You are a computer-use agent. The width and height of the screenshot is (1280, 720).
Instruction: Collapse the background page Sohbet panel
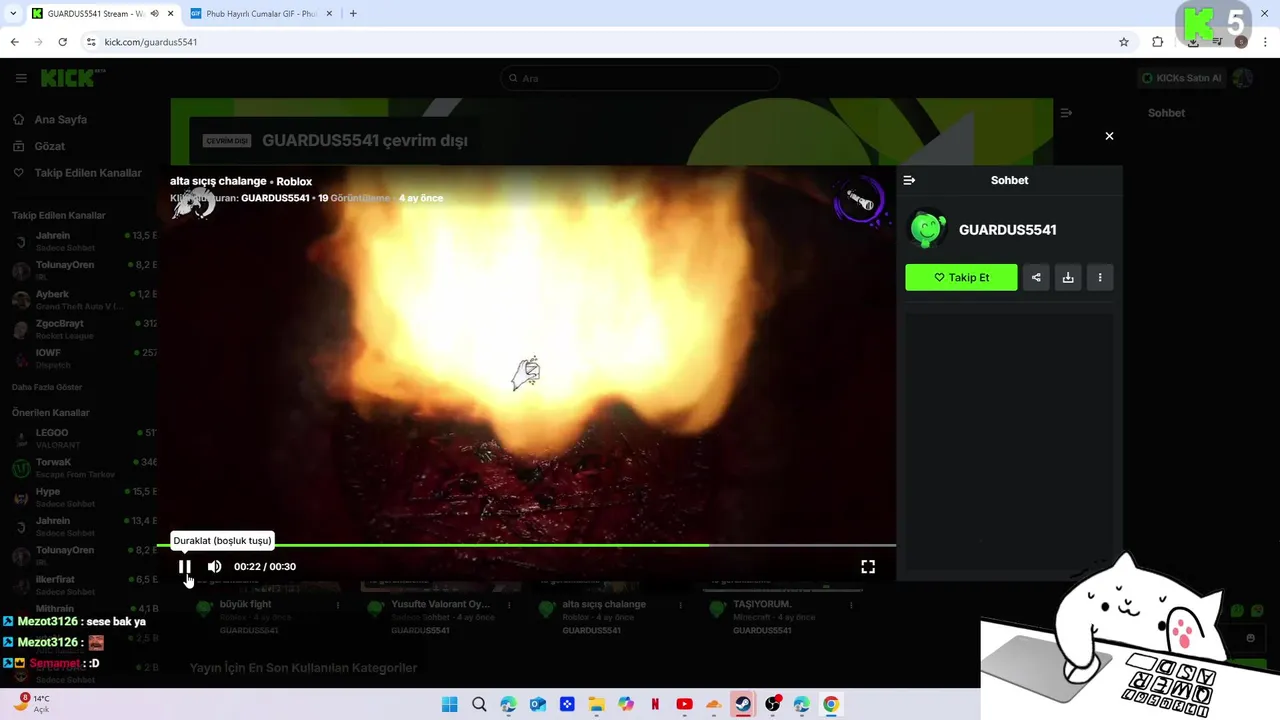pyautogui.click(x=1066, y=113)
